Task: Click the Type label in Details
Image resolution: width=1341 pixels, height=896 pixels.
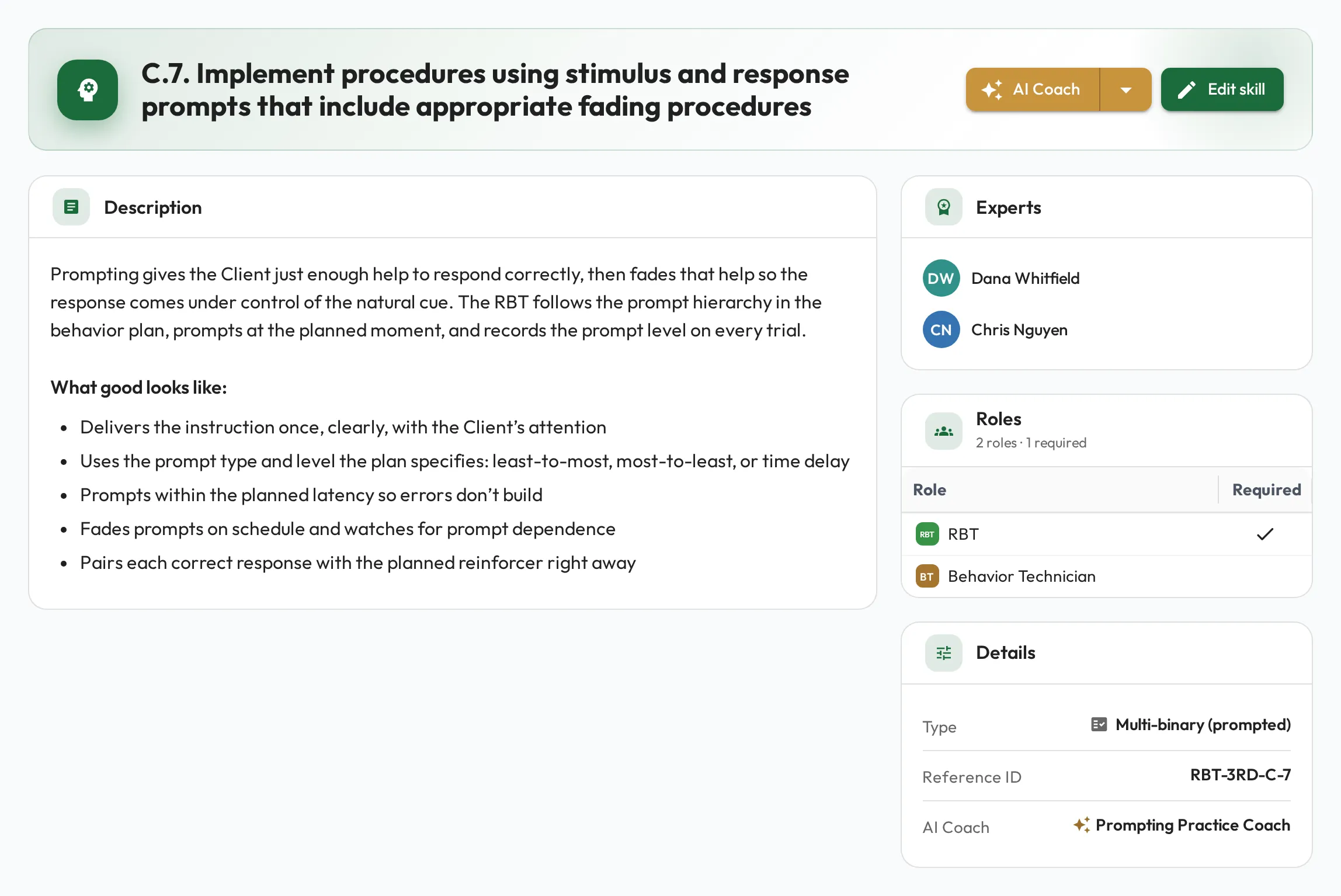Action: [939, 727]
